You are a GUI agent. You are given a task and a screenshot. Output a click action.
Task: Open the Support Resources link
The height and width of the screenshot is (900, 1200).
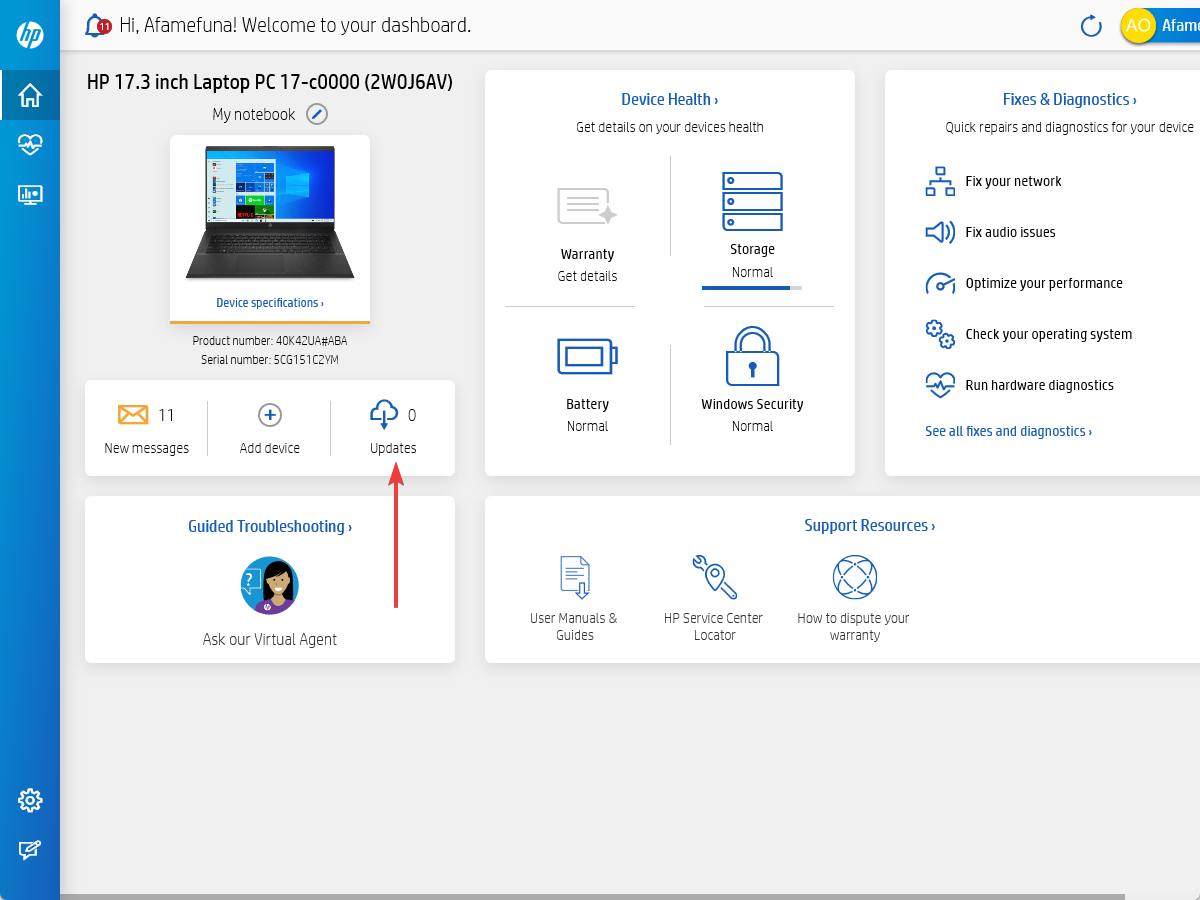(x=870, y=525)
